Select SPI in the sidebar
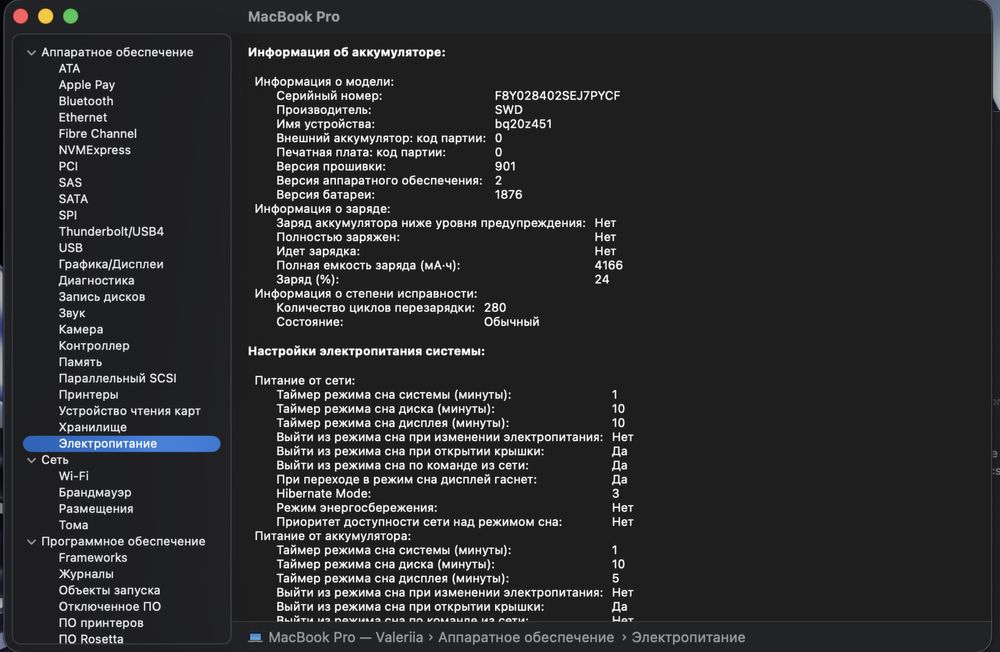The image size is (1000, 652). click(67, 215)
